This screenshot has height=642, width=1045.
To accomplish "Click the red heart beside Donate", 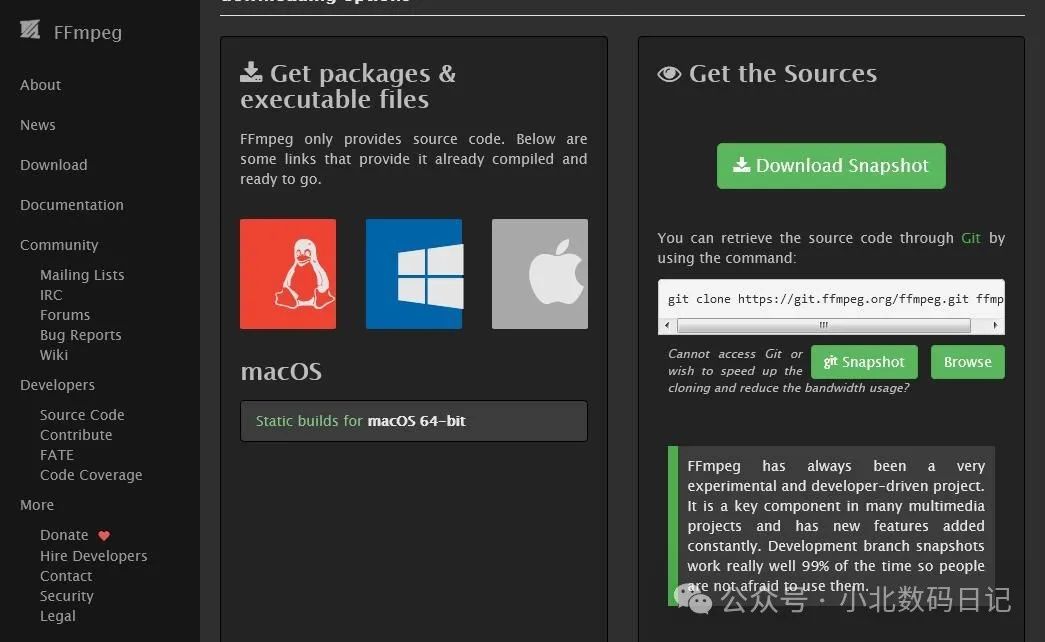I will pyautogui.click(x=104, y=536).
